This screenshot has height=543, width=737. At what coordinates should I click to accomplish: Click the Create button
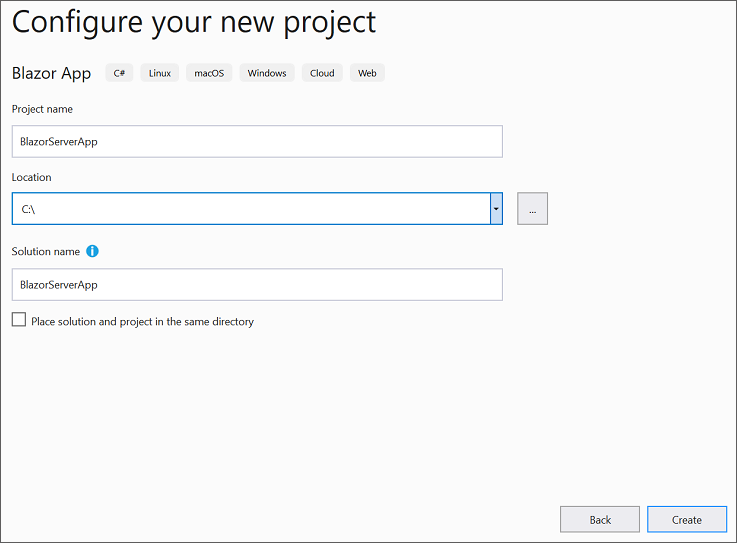click(686, 520)
